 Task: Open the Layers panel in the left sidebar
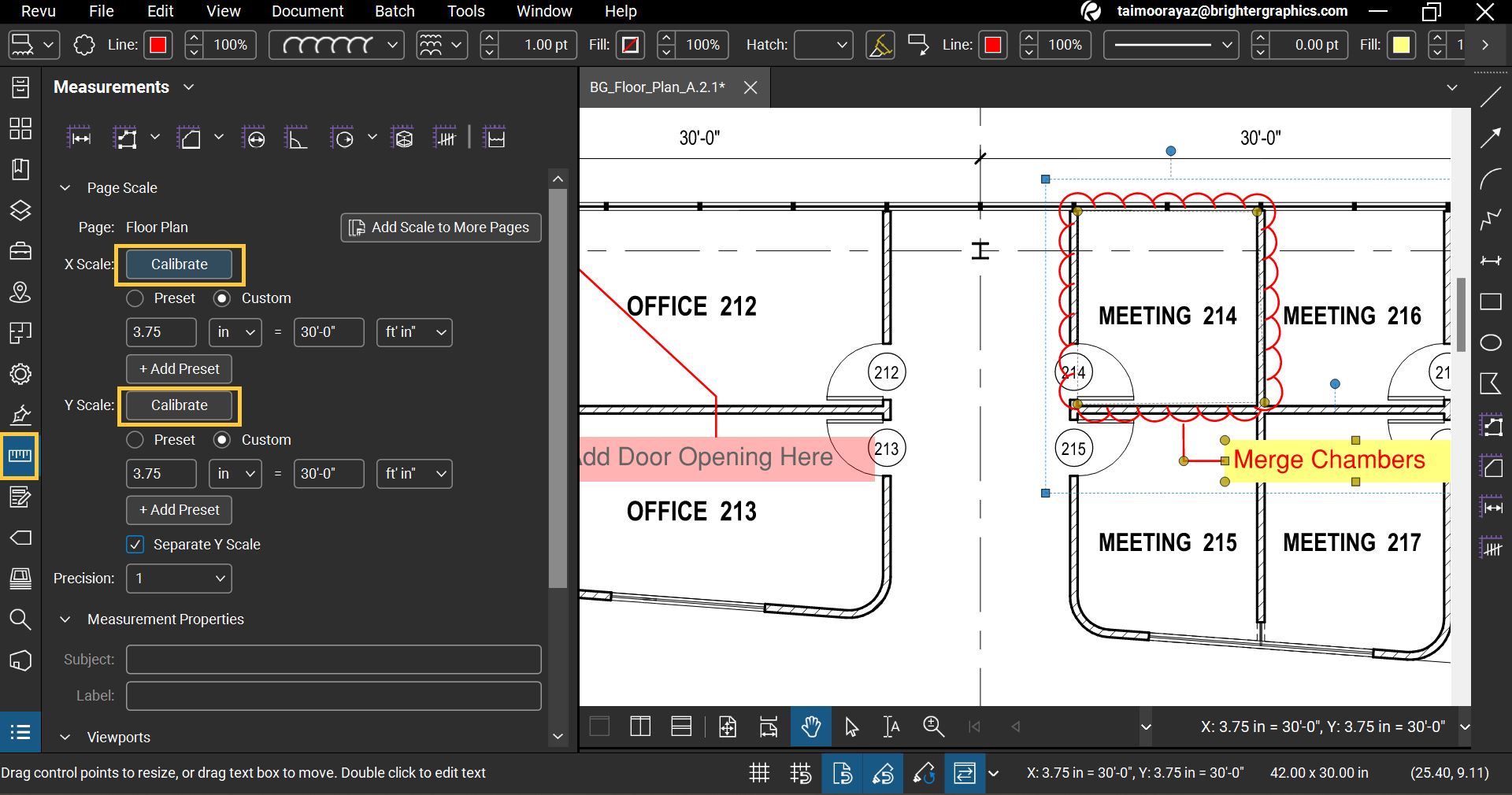point(20,211)
